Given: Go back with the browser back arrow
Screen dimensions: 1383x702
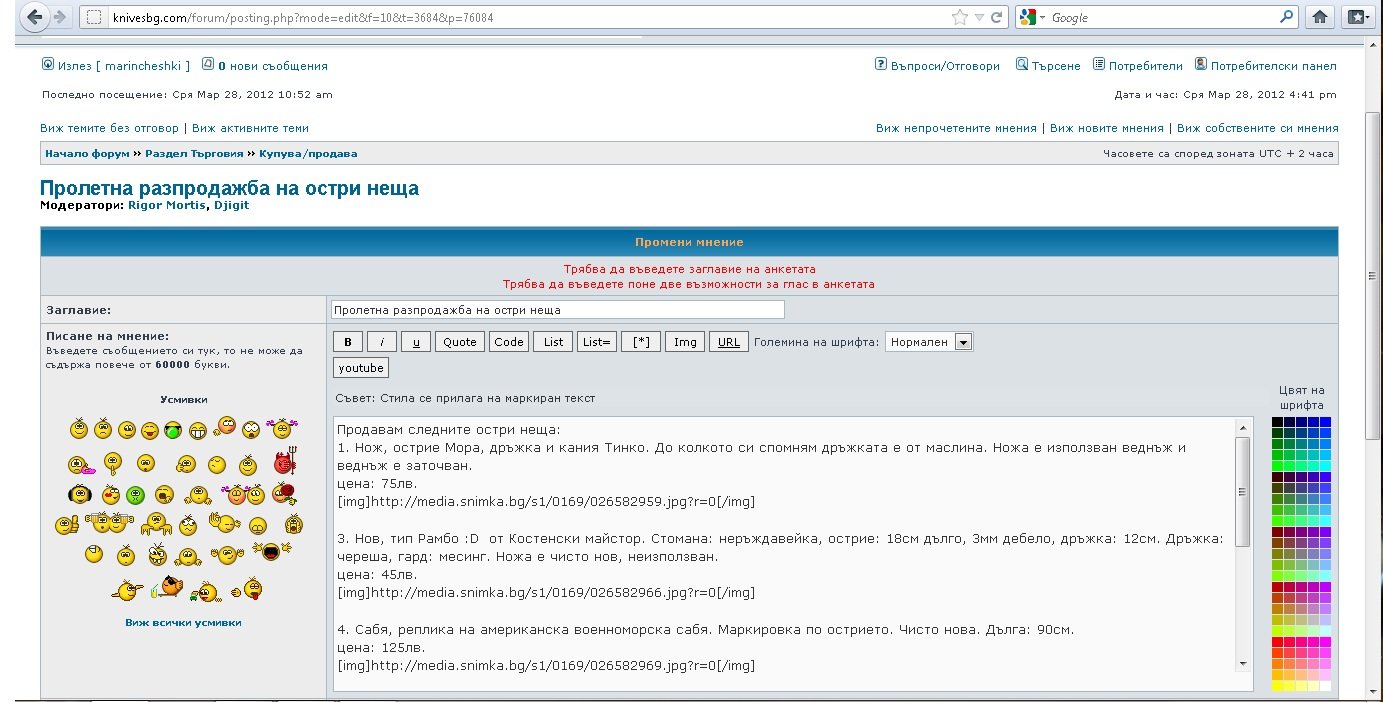Looking at the screenshot, I should click(36, 17).
